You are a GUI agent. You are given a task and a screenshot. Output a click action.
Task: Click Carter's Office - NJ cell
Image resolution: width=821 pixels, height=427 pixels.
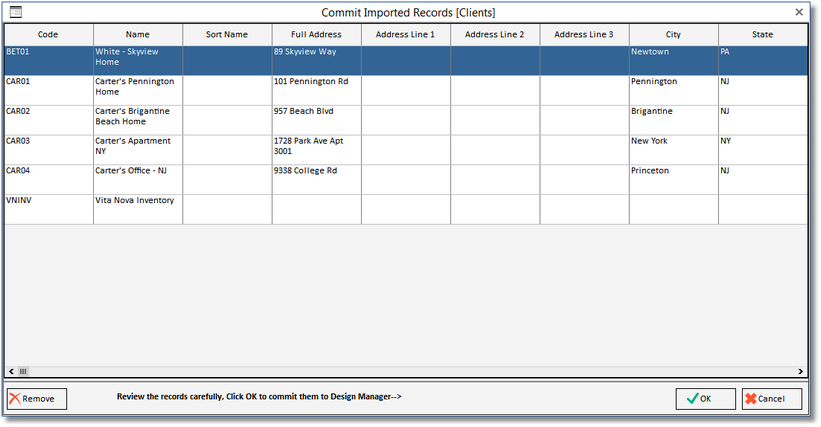pyautogui.click(x=138, y=180)
